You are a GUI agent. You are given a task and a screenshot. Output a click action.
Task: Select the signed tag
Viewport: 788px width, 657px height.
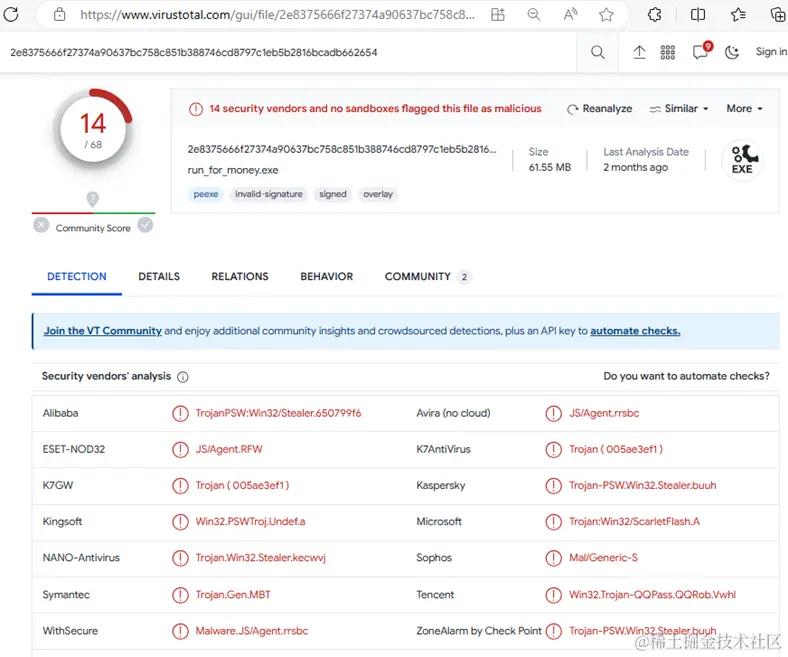click(x=333, y=194)
